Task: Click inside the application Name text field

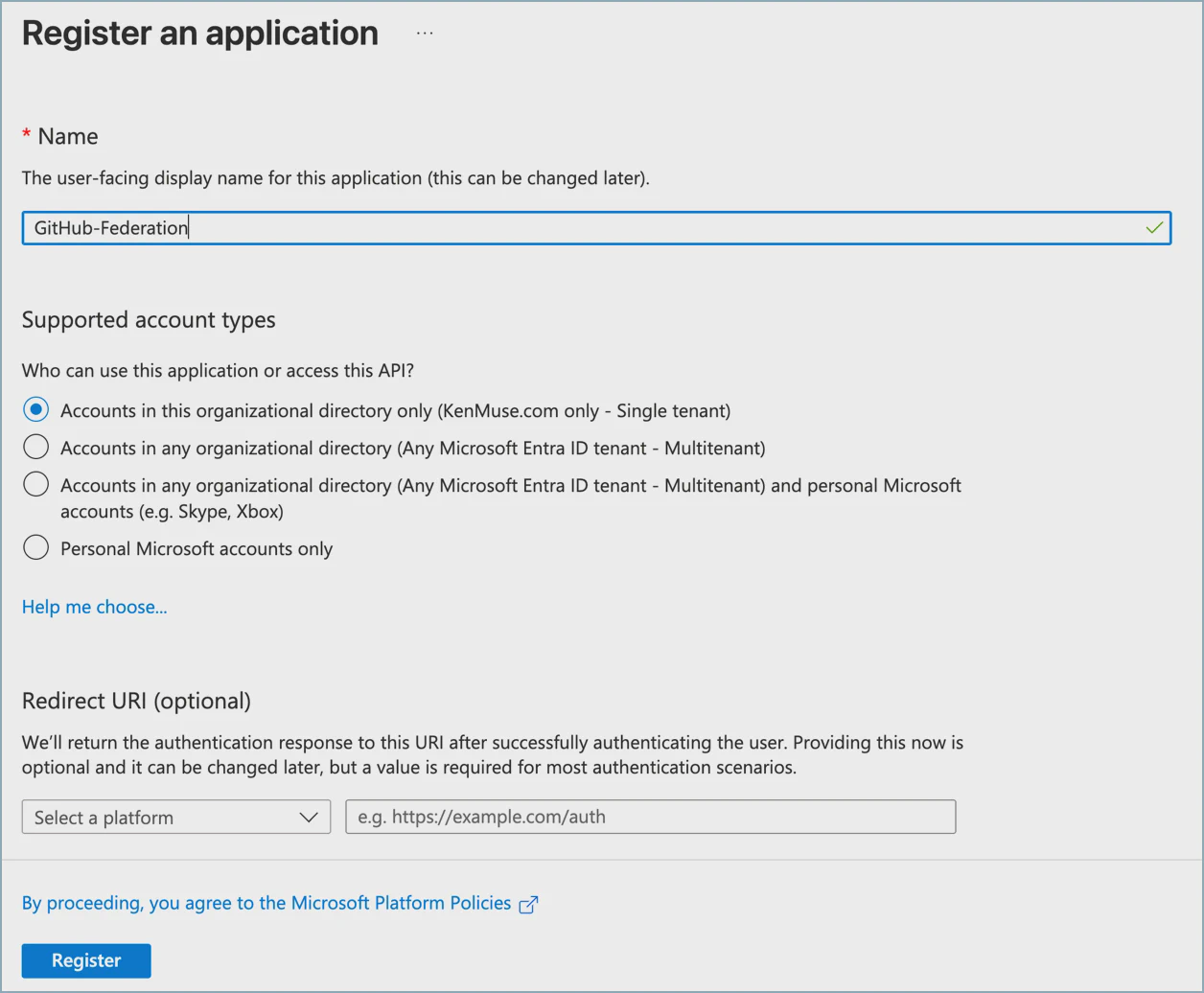Action: click(575, 227)
